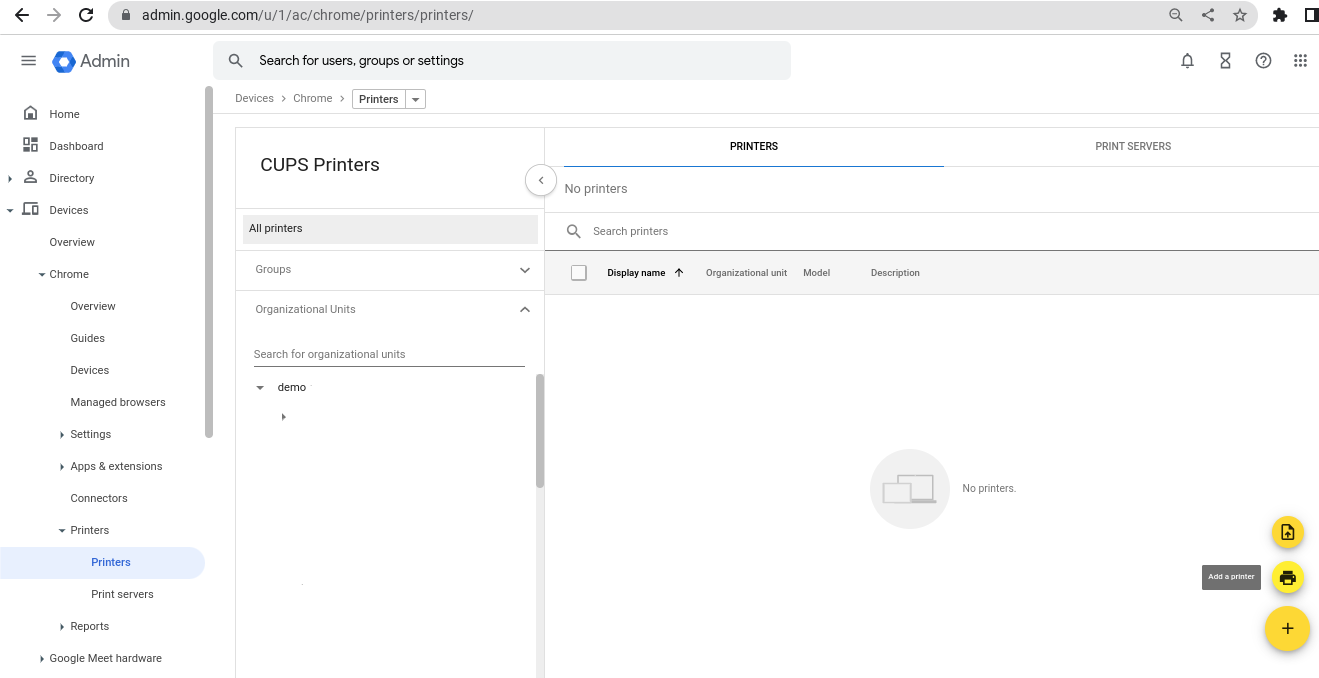
Task: Click the browser address bar URL
Action: point(308,15)
